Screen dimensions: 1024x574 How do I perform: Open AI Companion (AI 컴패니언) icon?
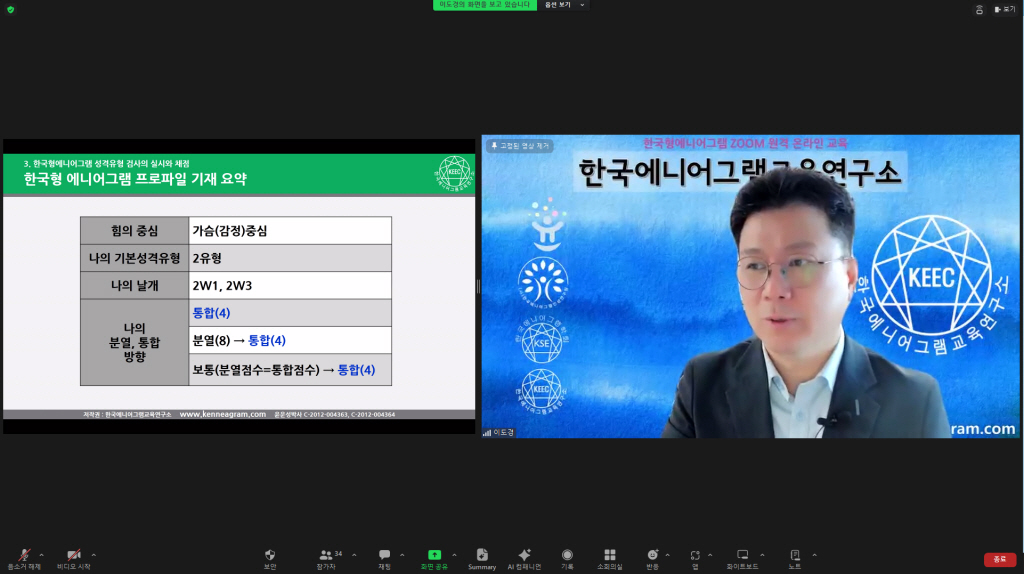[x=524, y=555]
